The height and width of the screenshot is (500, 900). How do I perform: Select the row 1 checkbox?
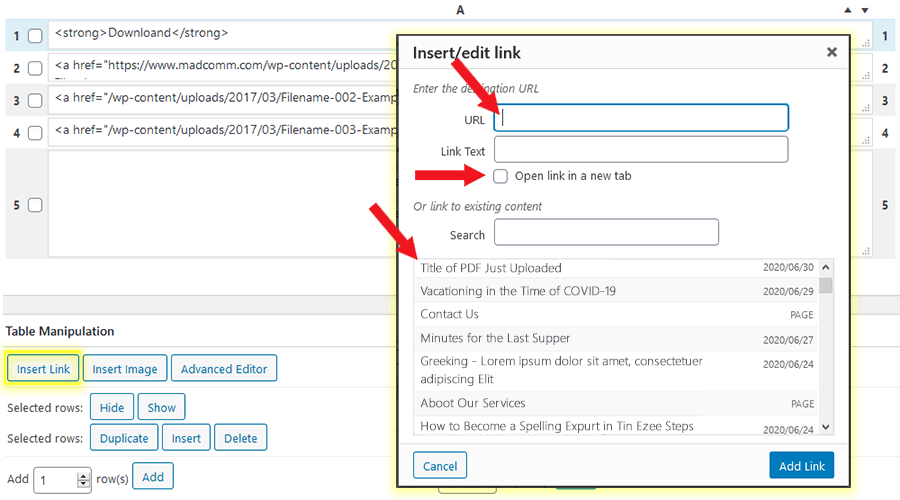pos(35,36)
